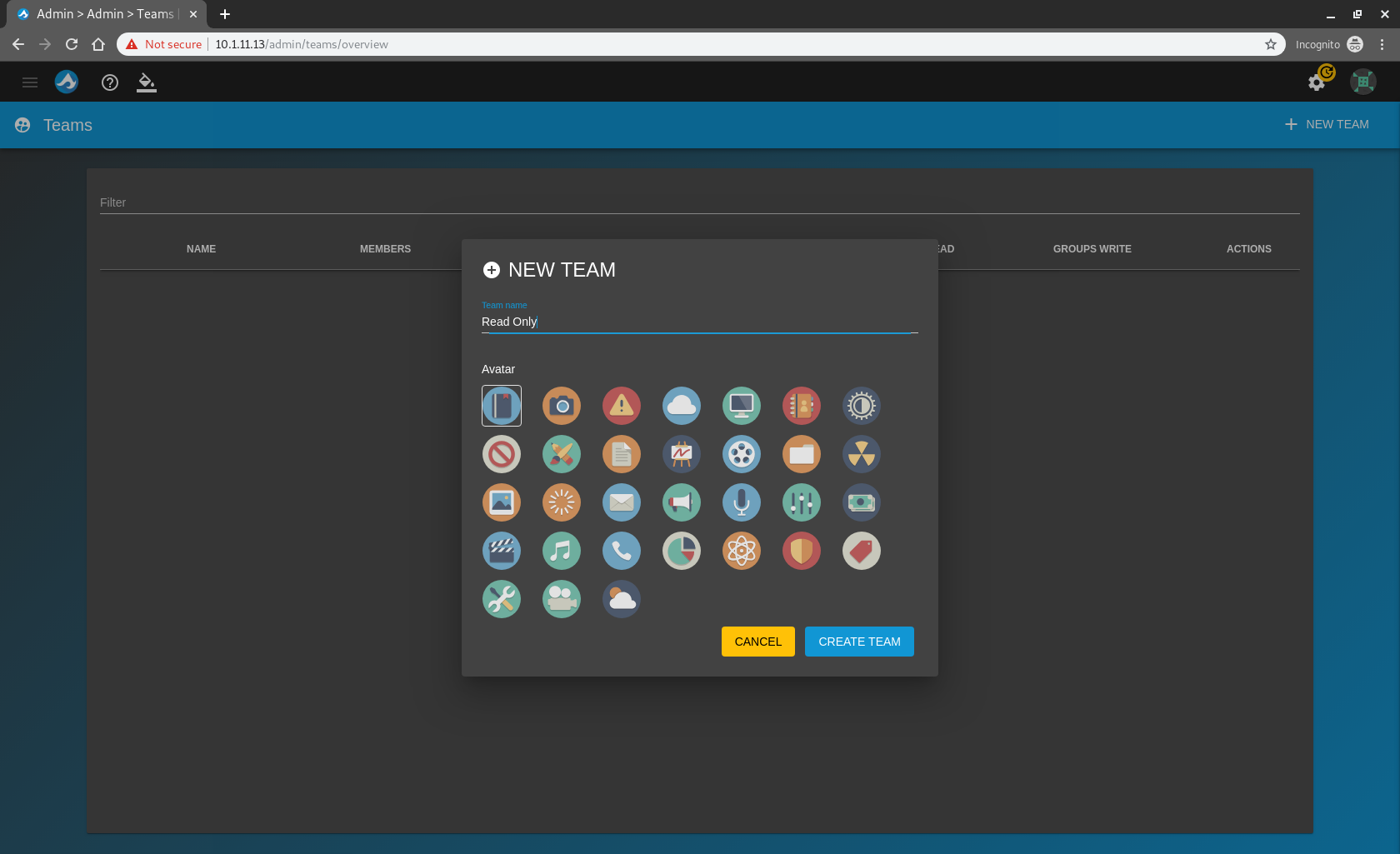Go back in browser history

[x=18, y=44]
